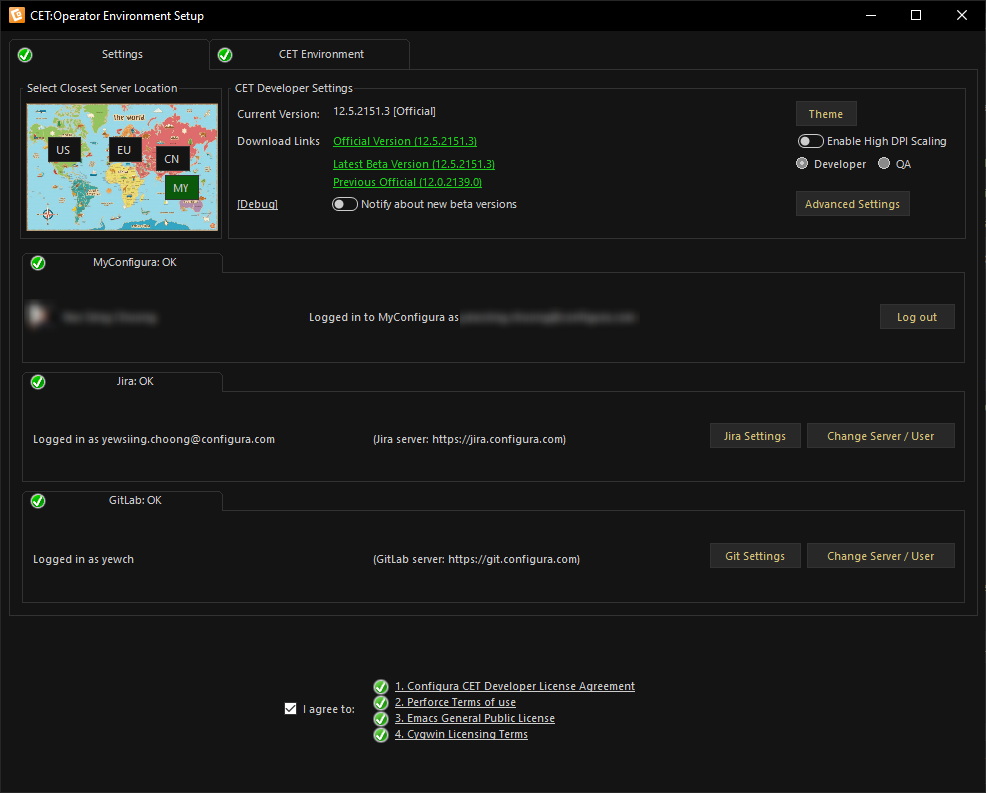
Task: Log out of MyConfigura
Action: point(917,317)
